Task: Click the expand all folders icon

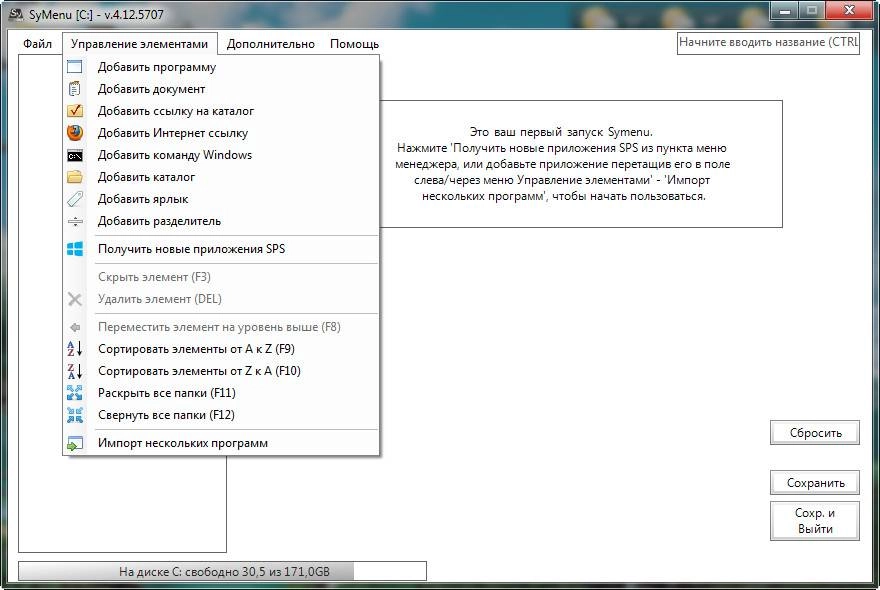Action: coord(75,392)
